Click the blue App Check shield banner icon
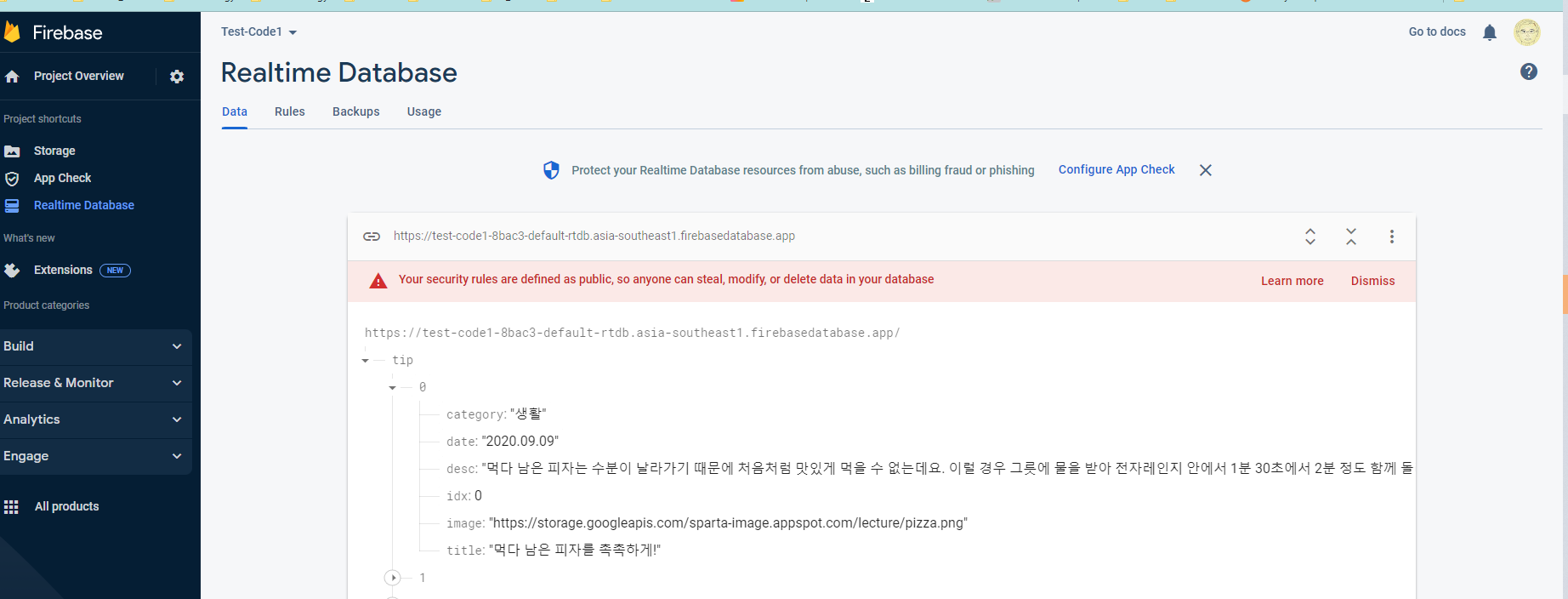 point(551,170)
